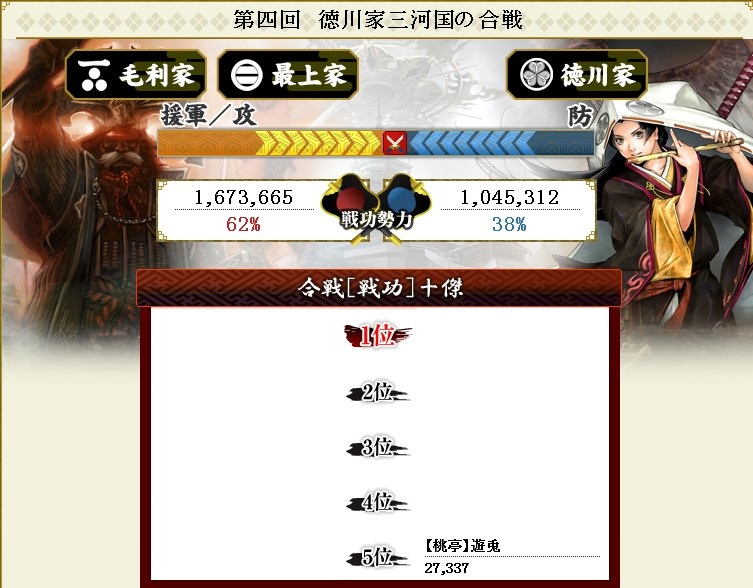Open player 【桃亭】遊兎 profile link
753x588 pixels.
coord(462,546)
